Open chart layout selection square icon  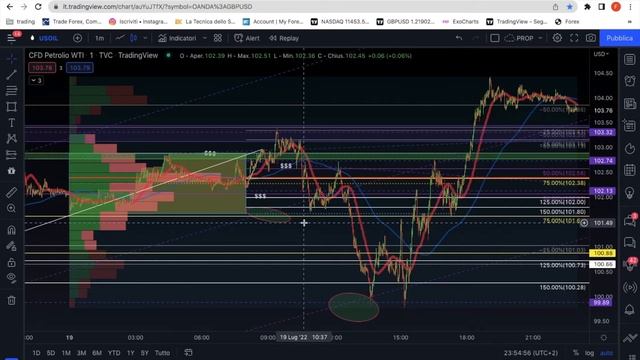[x=495, y=38]
